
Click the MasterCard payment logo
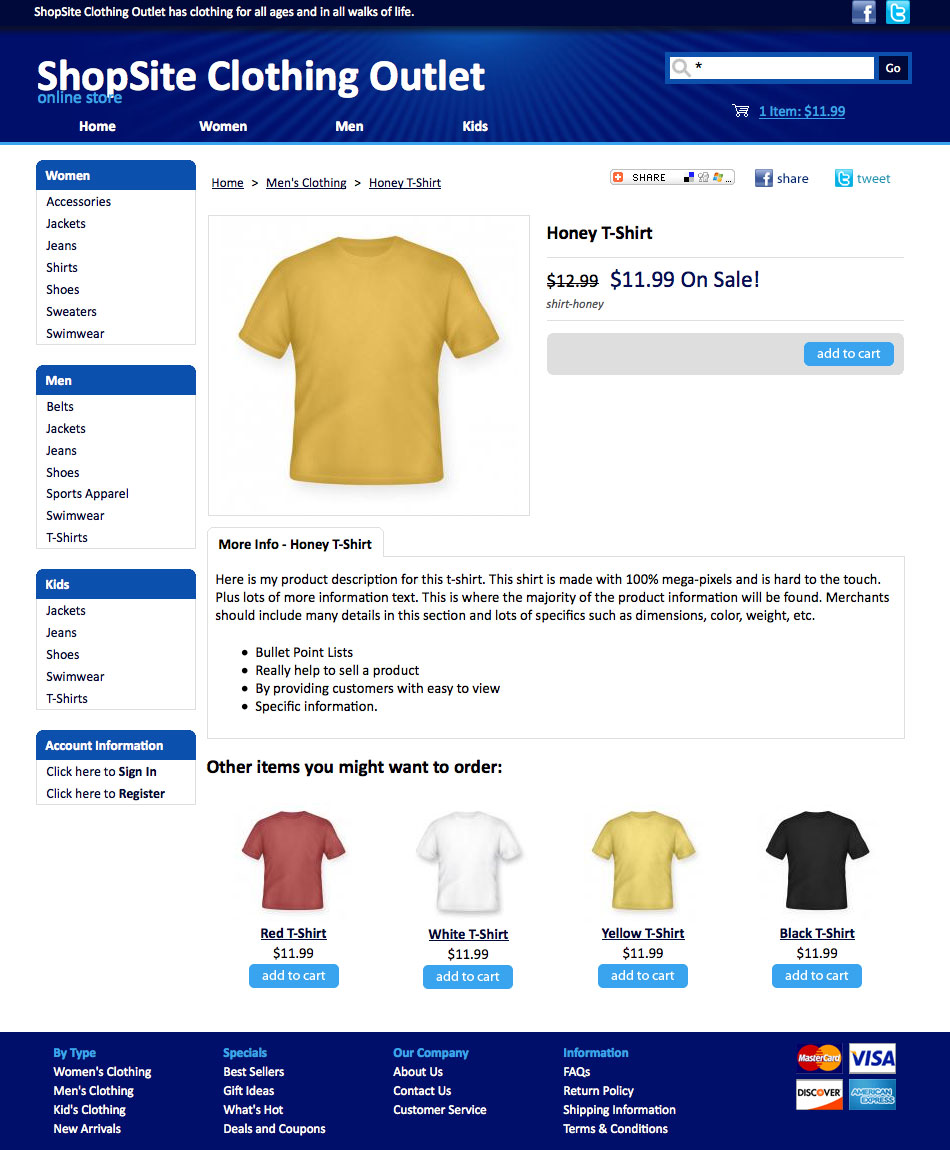819,1058
